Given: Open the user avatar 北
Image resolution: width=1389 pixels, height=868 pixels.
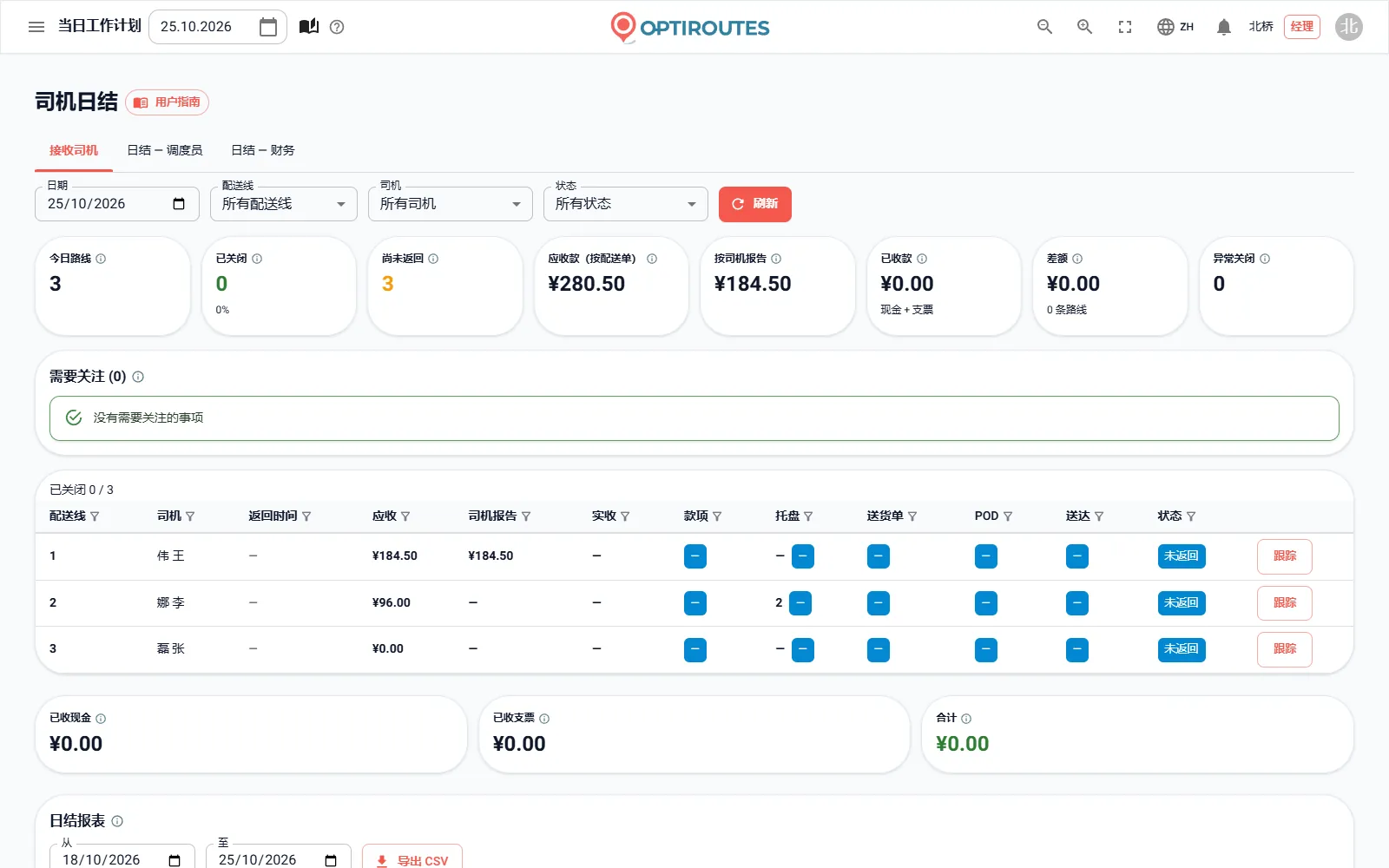Looking at the screenshot, I should 1349,27.
